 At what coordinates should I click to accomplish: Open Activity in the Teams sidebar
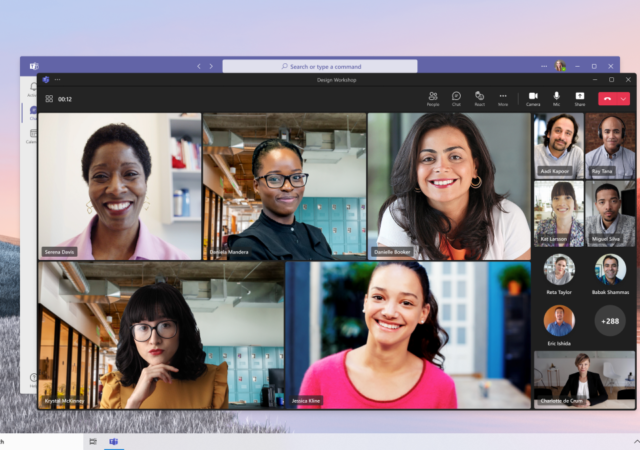pyautogui.click(x=33, y=89)
